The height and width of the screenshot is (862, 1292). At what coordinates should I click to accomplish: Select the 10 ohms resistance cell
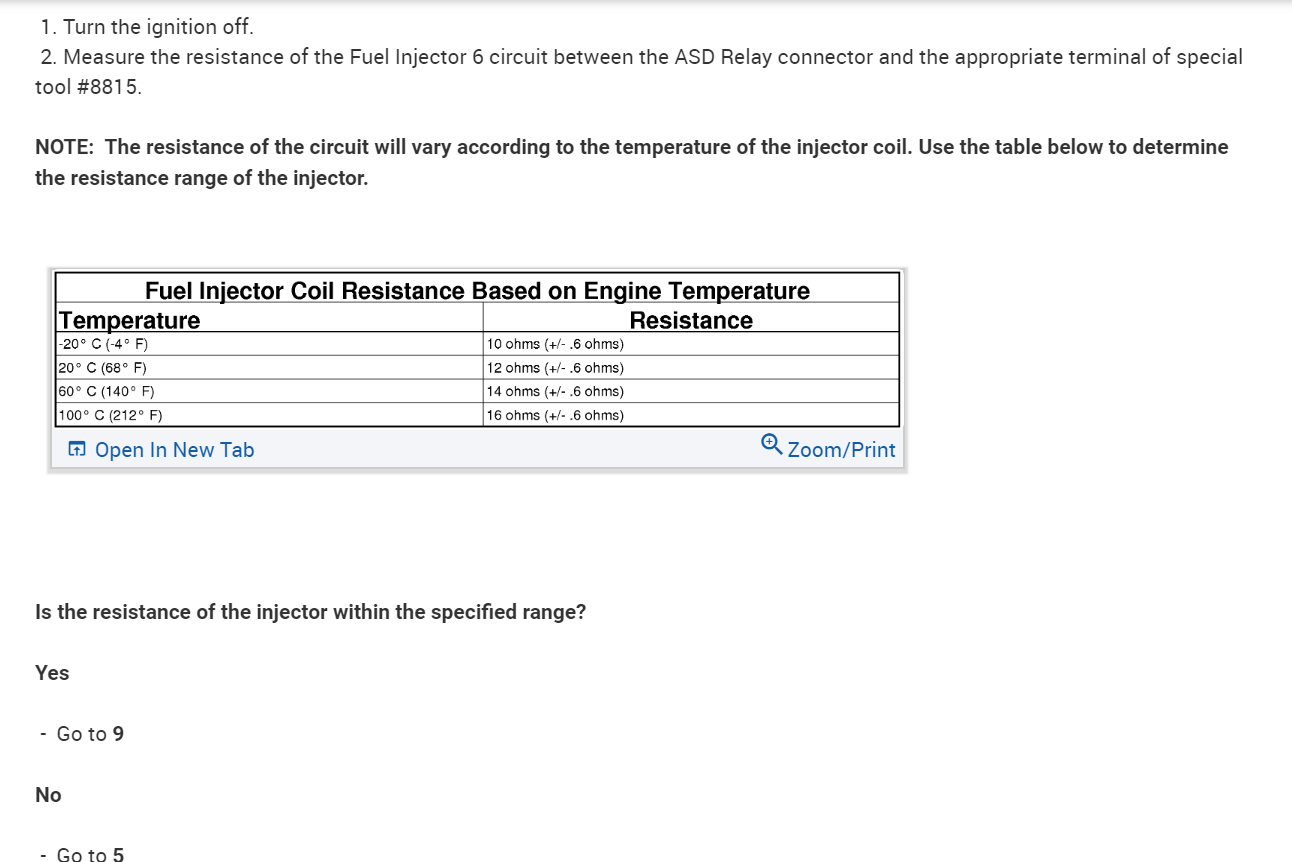tap(555, 344)
